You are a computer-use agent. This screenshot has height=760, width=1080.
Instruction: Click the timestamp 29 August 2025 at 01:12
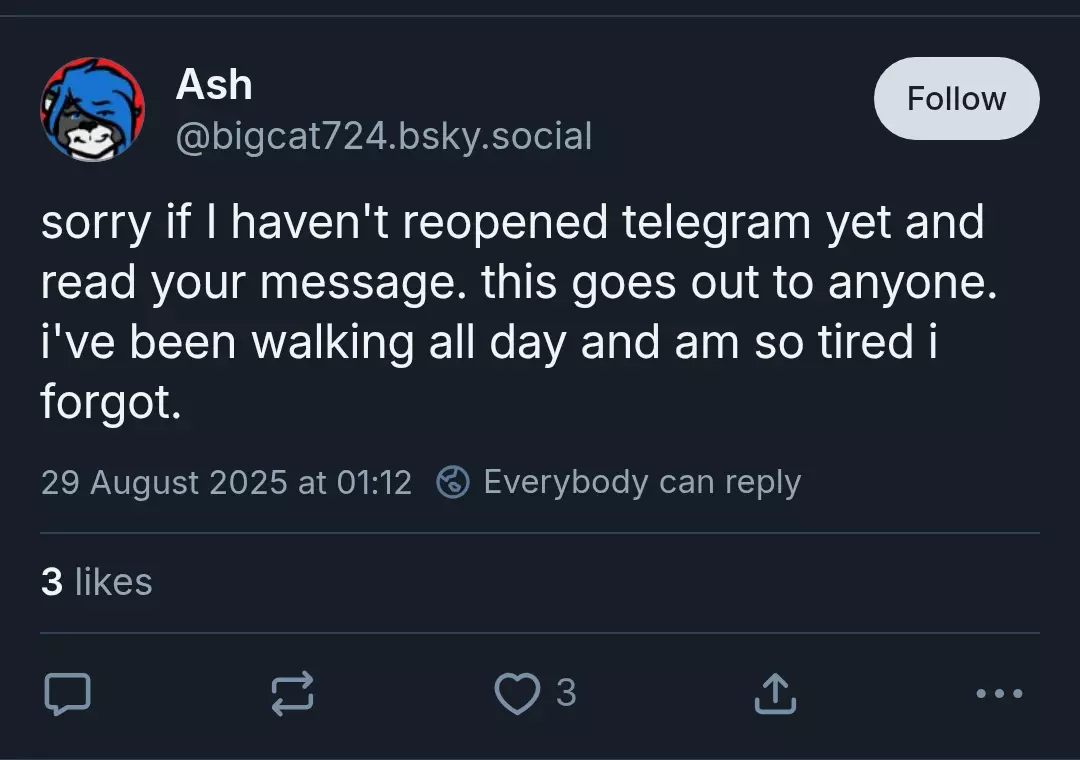point(226,482)
